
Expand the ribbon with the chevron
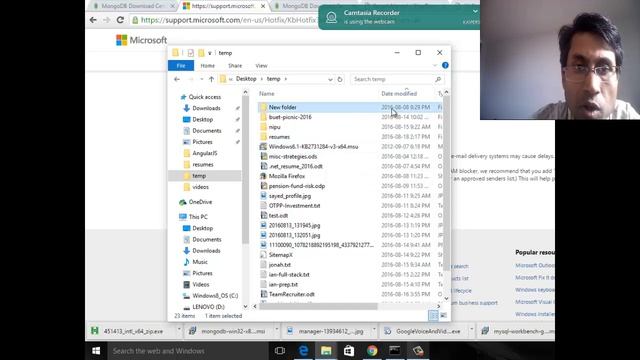click(435, 65)
